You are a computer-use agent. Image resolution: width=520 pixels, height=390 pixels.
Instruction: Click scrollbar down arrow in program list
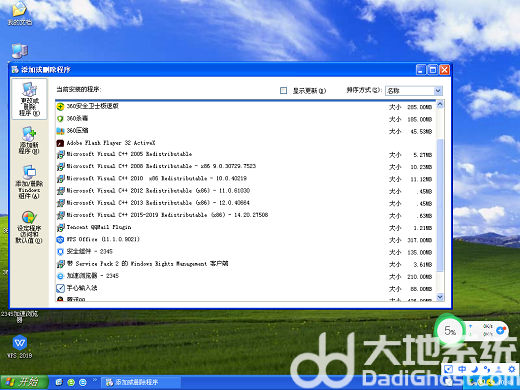pos(440,297)
